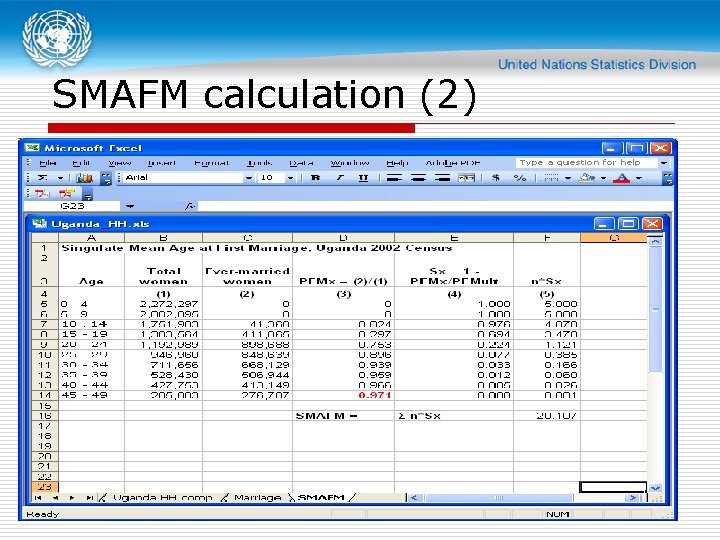Click the formula bar input
The width and height of the screenshot is (720, 540).
[x=434, y=206]
